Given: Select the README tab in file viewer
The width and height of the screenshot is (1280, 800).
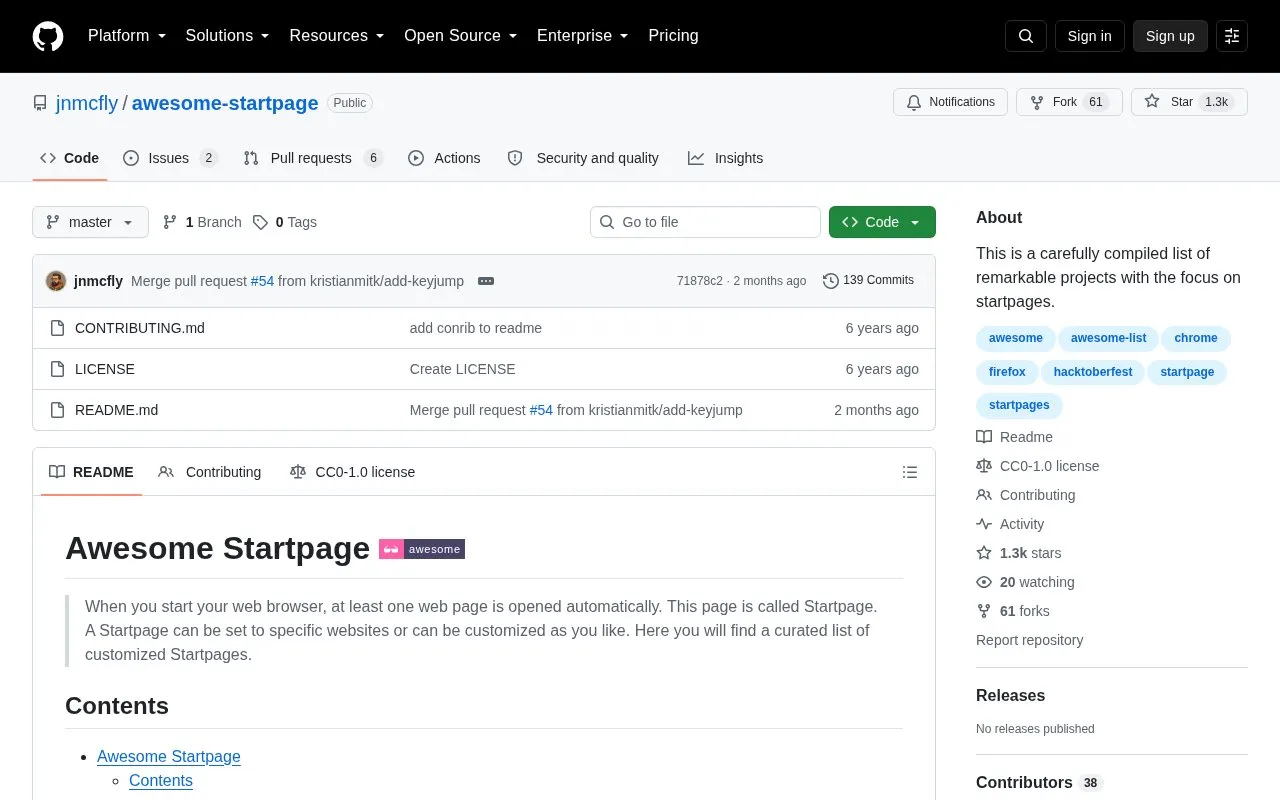Looking at the screenshot, I should coord(91,472).
